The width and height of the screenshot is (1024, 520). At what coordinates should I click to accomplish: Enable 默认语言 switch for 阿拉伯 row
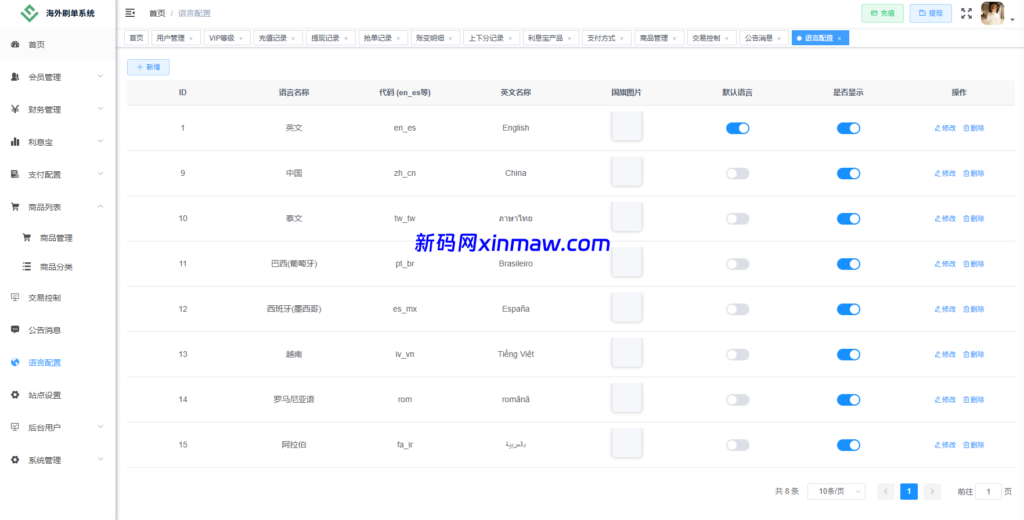tap(737, 445)
